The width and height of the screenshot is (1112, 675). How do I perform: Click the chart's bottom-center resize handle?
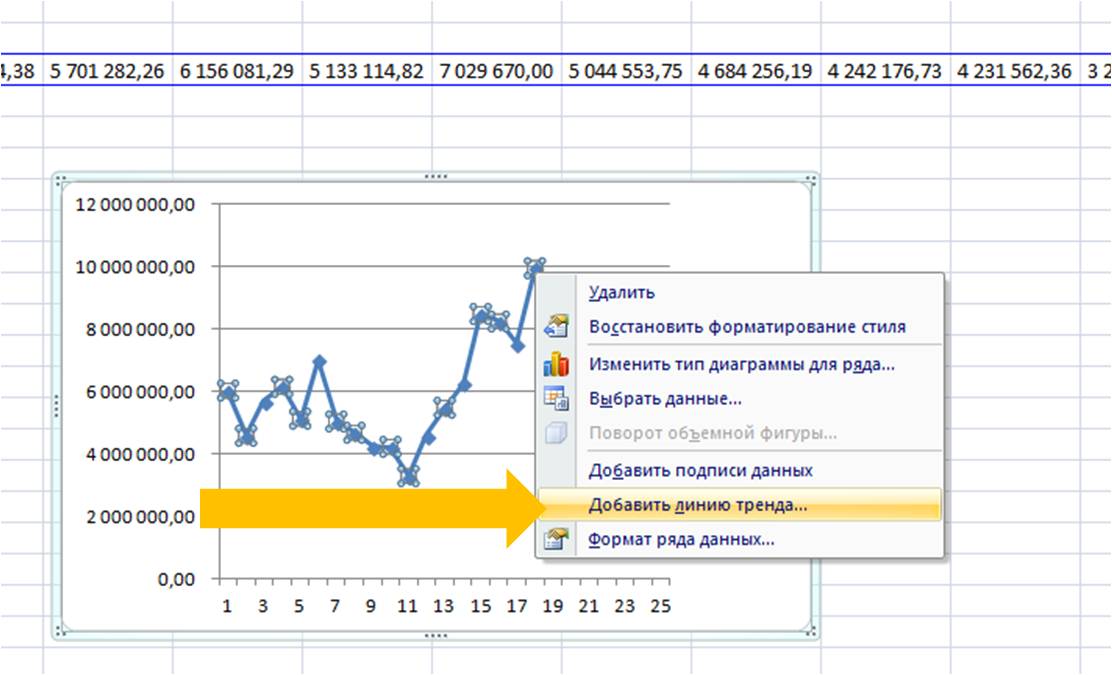coord(435,635)
